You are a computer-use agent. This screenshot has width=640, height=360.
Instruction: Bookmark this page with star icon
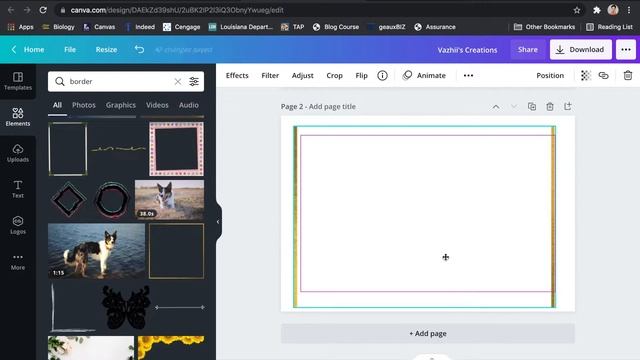click(x=577, y=10)
